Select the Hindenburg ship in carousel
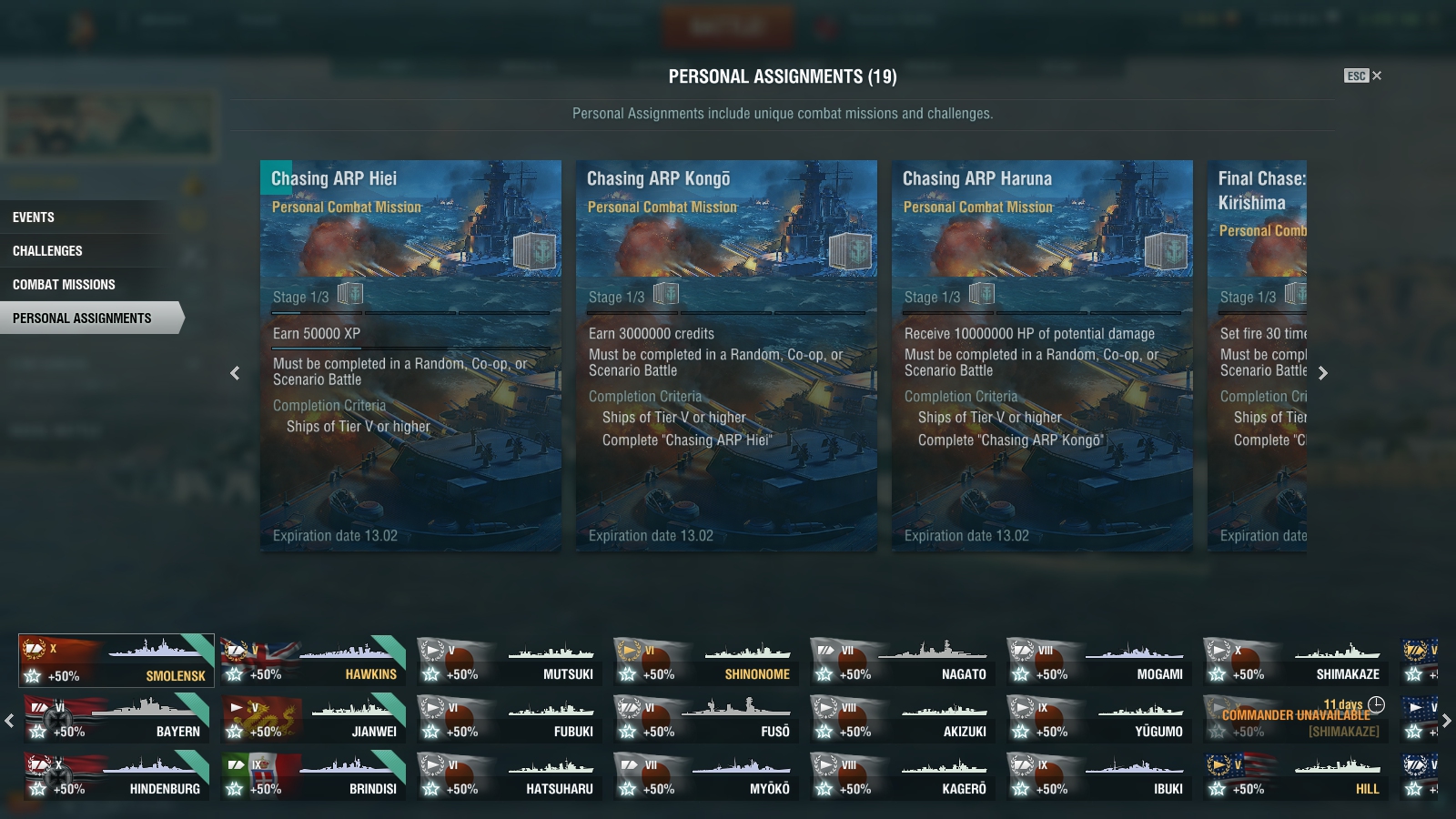1456x819 pixels. point(114,776)
